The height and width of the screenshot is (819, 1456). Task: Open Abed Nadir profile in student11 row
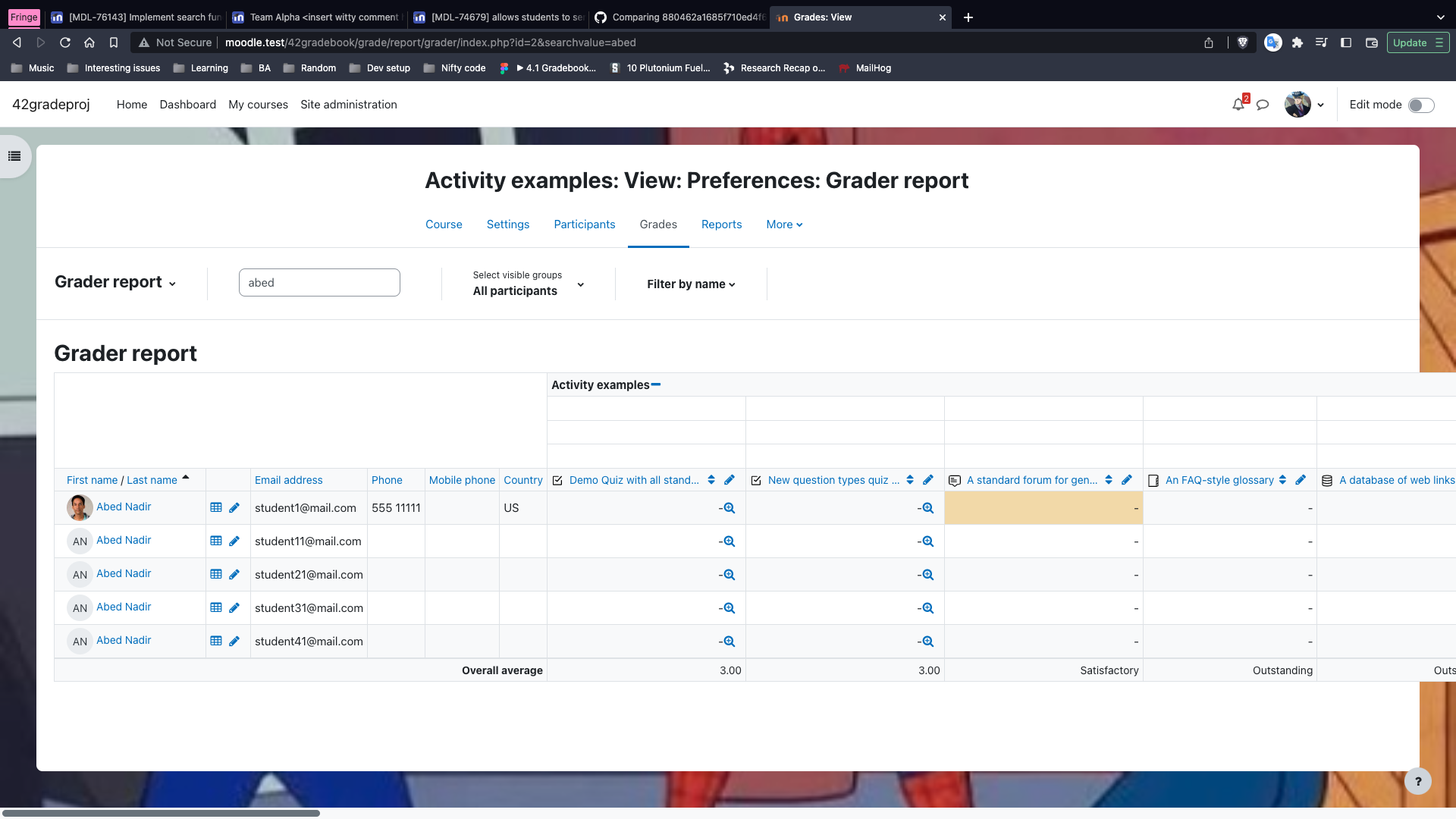(124, 540)
